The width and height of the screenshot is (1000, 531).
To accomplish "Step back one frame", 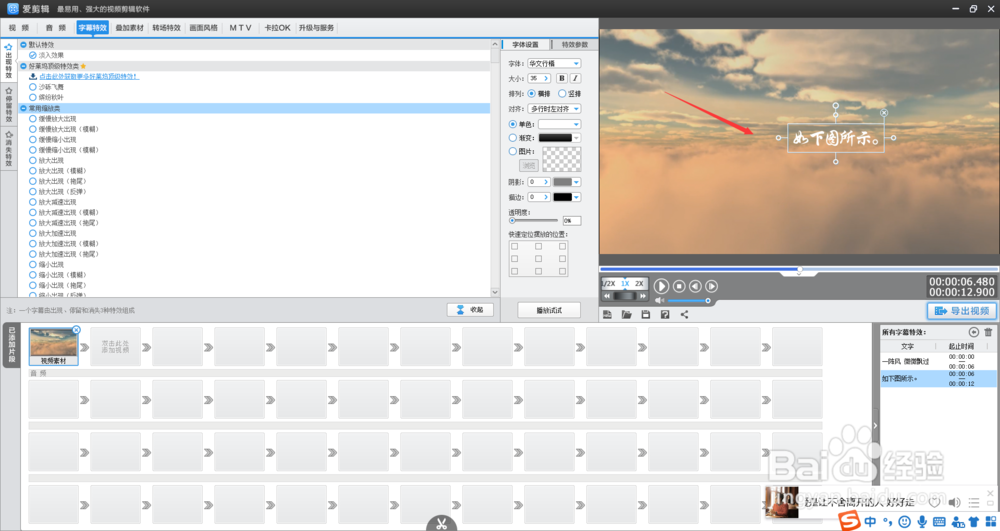I will pos(695,286).
